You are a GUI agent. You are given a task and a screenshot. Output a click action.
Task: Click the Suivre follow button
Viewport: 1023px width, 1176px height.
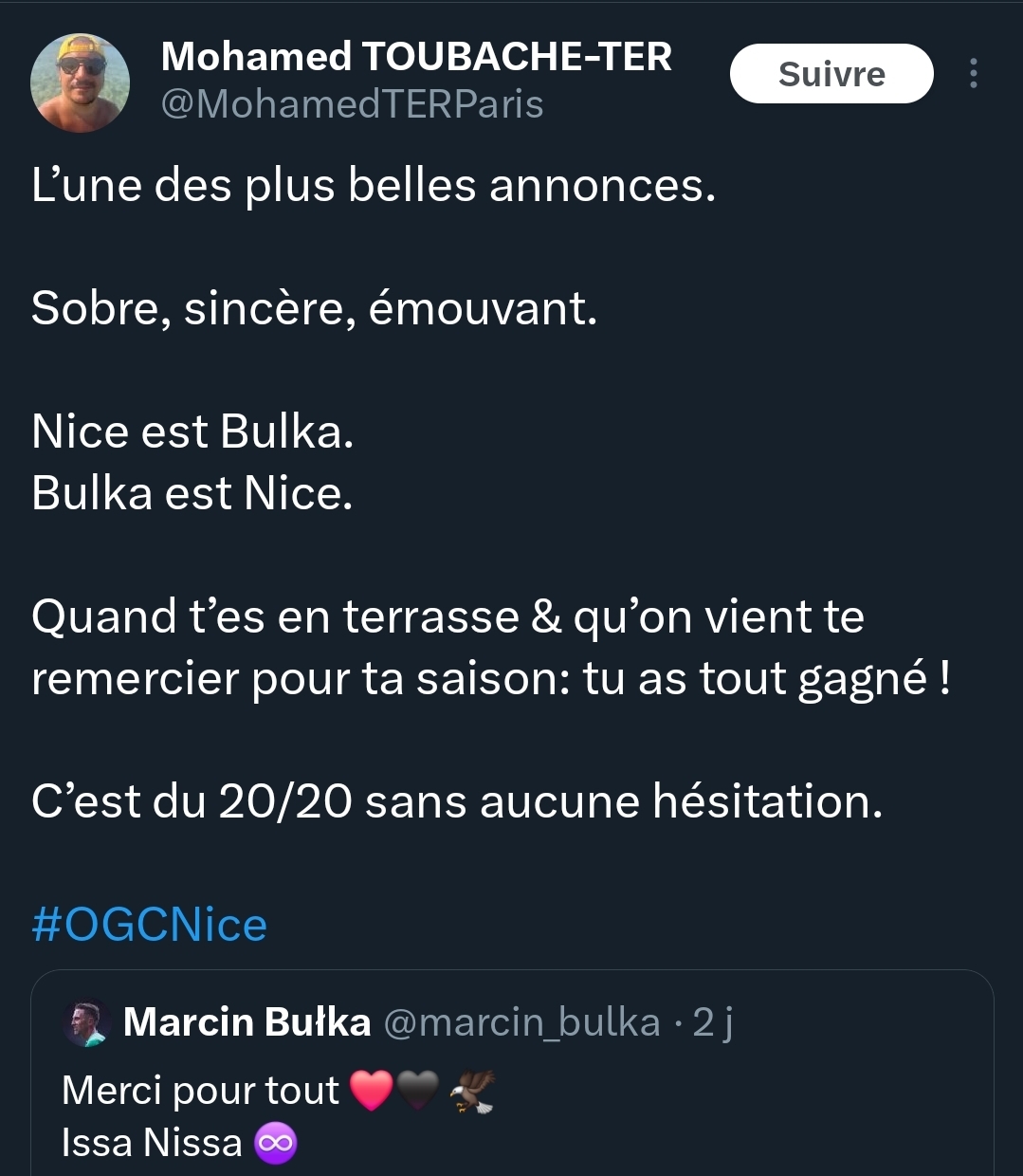point(831,74)
